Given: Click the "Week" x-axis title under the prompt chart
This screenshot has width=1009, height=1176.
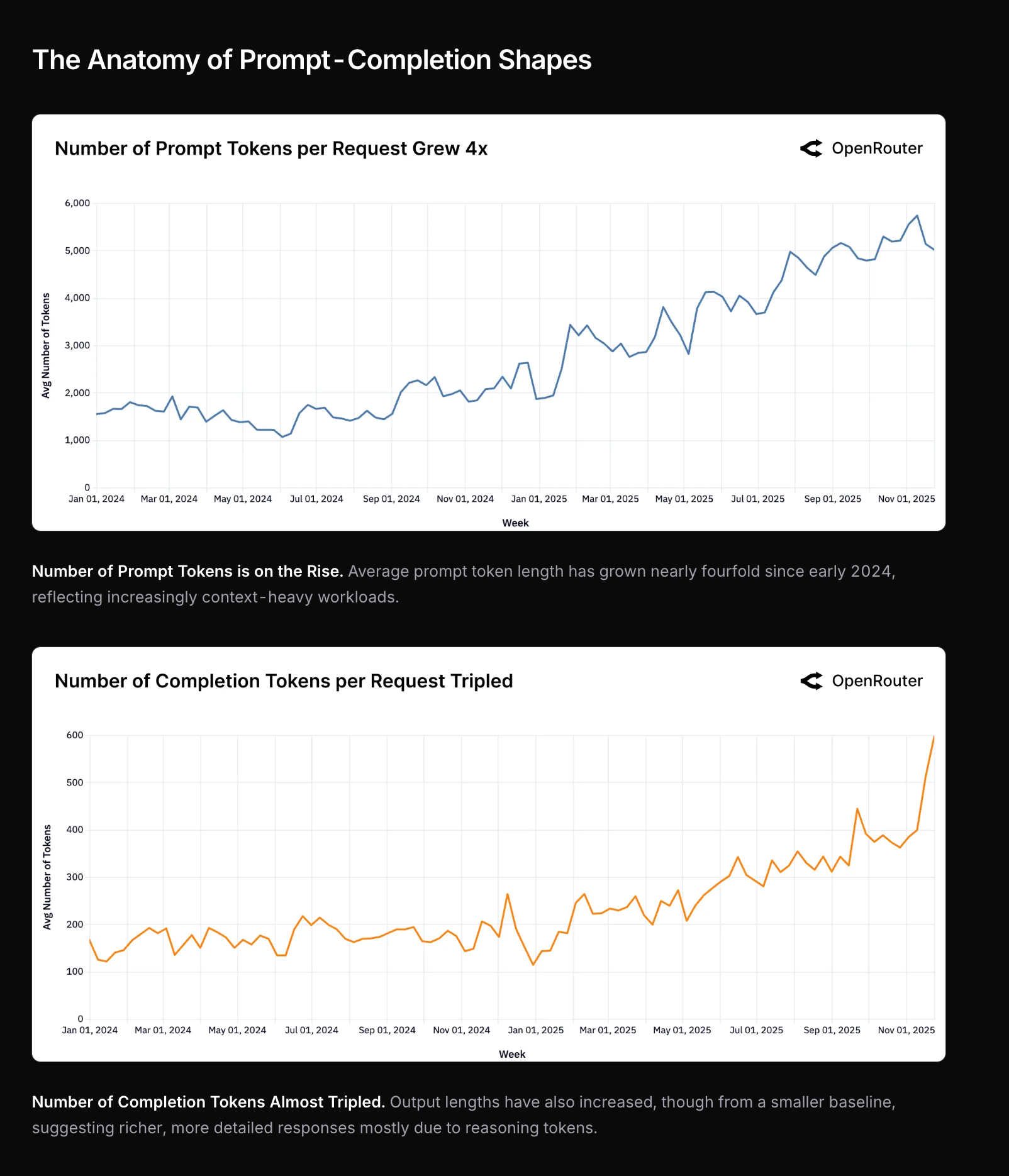Looking at the screenshot, I should click(515, 523).
